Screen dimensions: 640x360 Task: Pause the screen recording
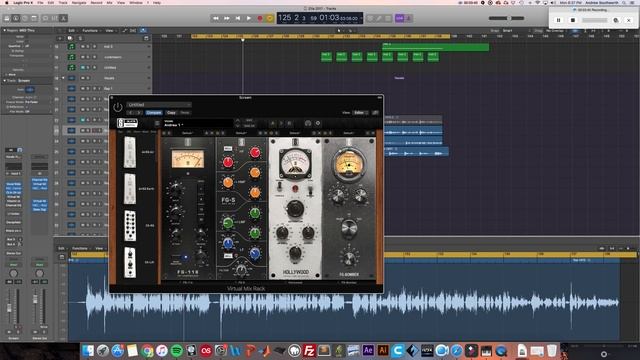558,20
